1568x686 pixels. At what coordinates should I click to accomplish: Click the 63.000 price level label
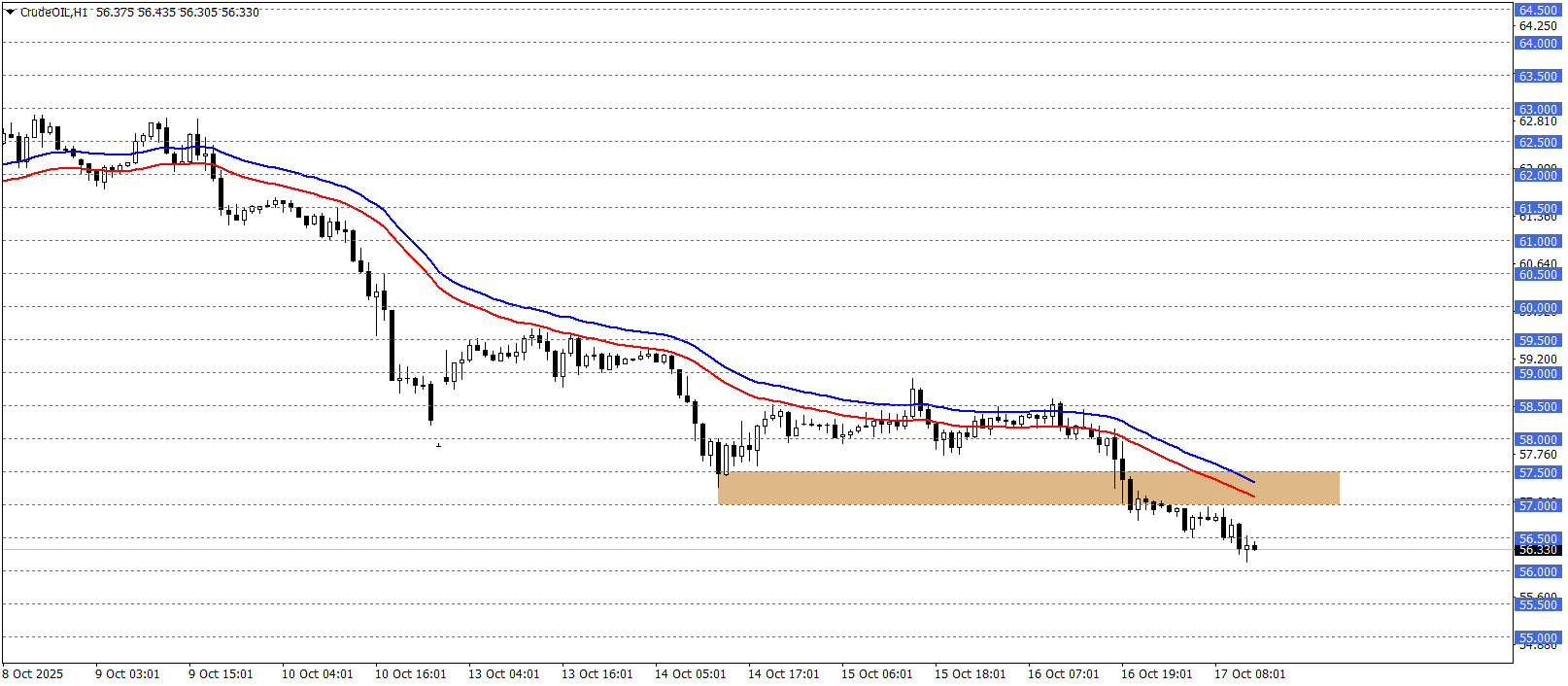coord(1538,109)
